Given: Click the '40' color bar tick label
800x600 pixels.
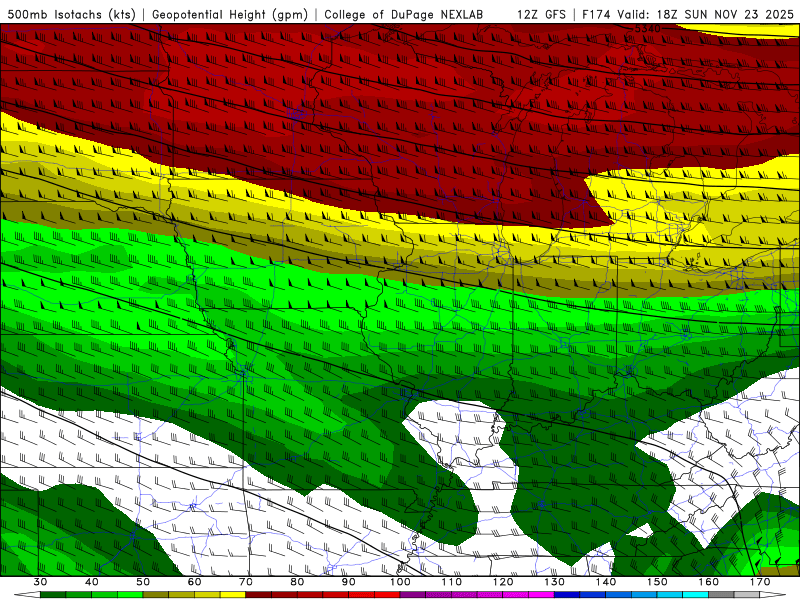Looking at the screenshot, I should click(x=92, y=582).
